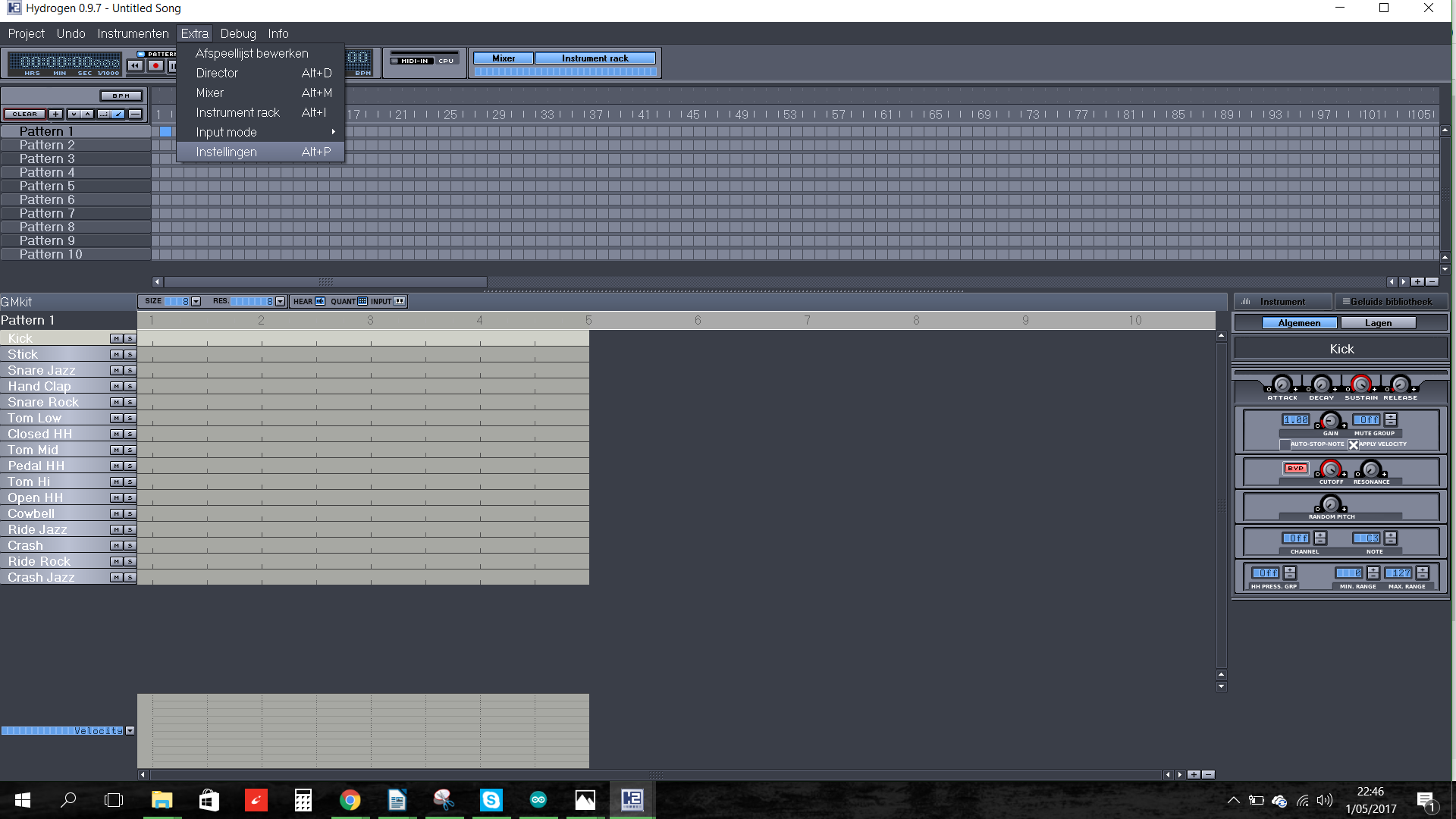The width and height of the screenshot is (1456, 819).
Task: Solo the Snare Jazz instrument
Action: click(130, 371)
